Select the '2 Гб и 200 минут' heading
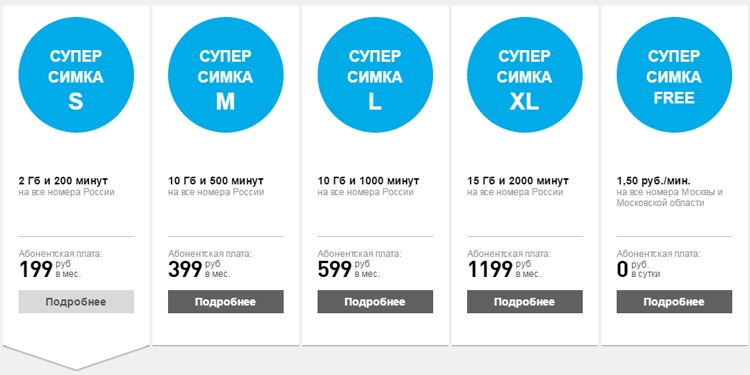The image size is (750, 375). point(63,181)
